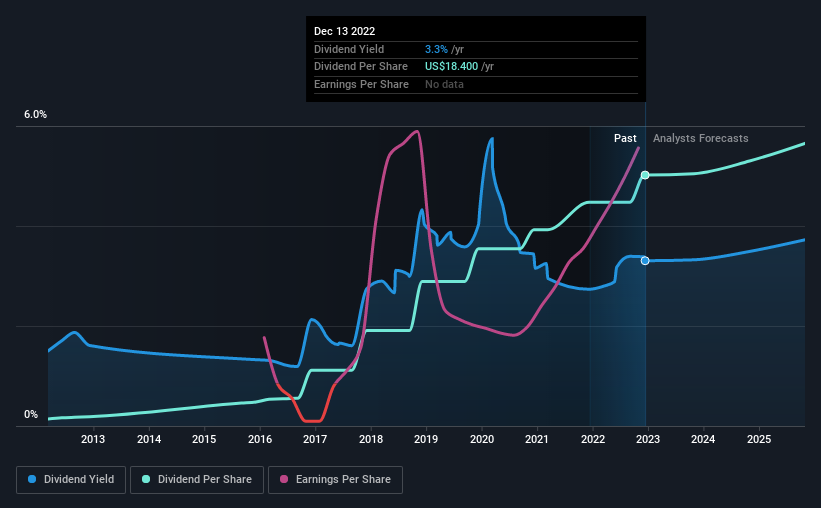
Task: Select the Dividend Yield data point marker
Action: (645, 261)
